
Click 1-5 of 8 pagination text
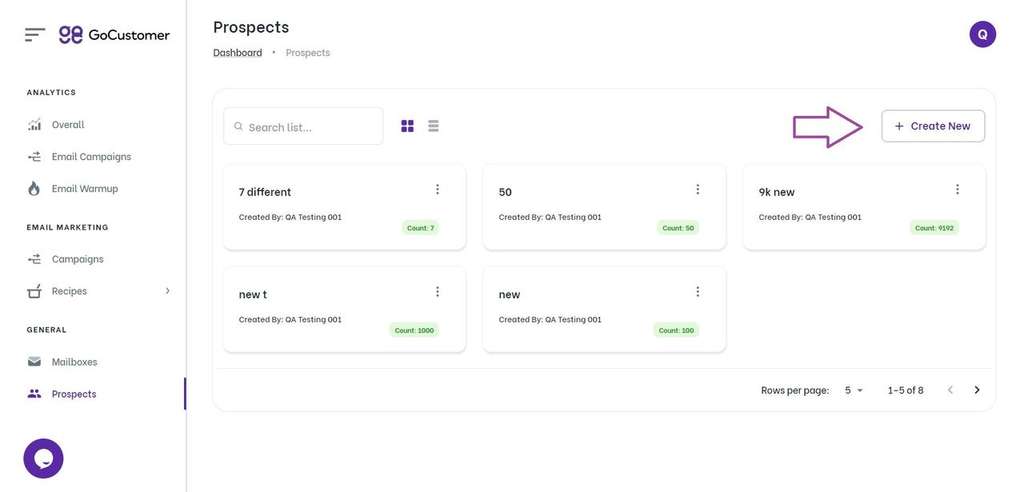click(905, 390)
